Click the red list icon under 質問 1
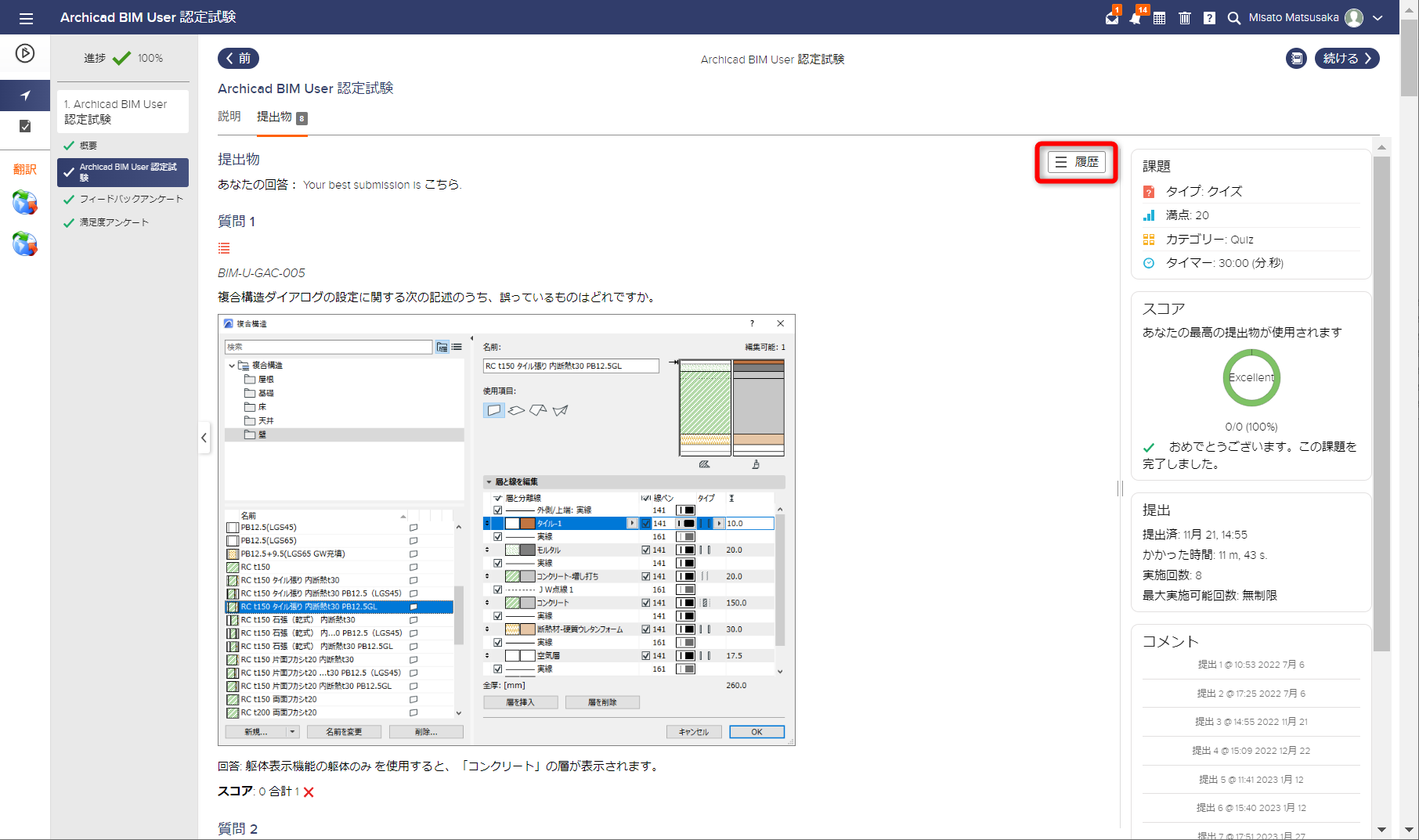1419x840 pixels. click(x=224, y=248)
